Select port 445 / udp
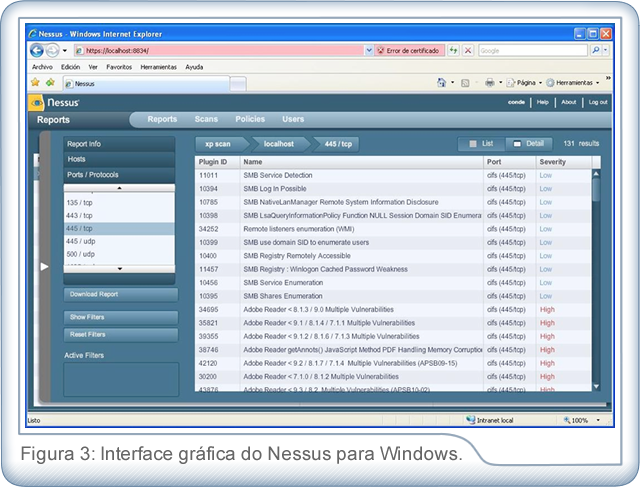 click(x=119, y=241)
